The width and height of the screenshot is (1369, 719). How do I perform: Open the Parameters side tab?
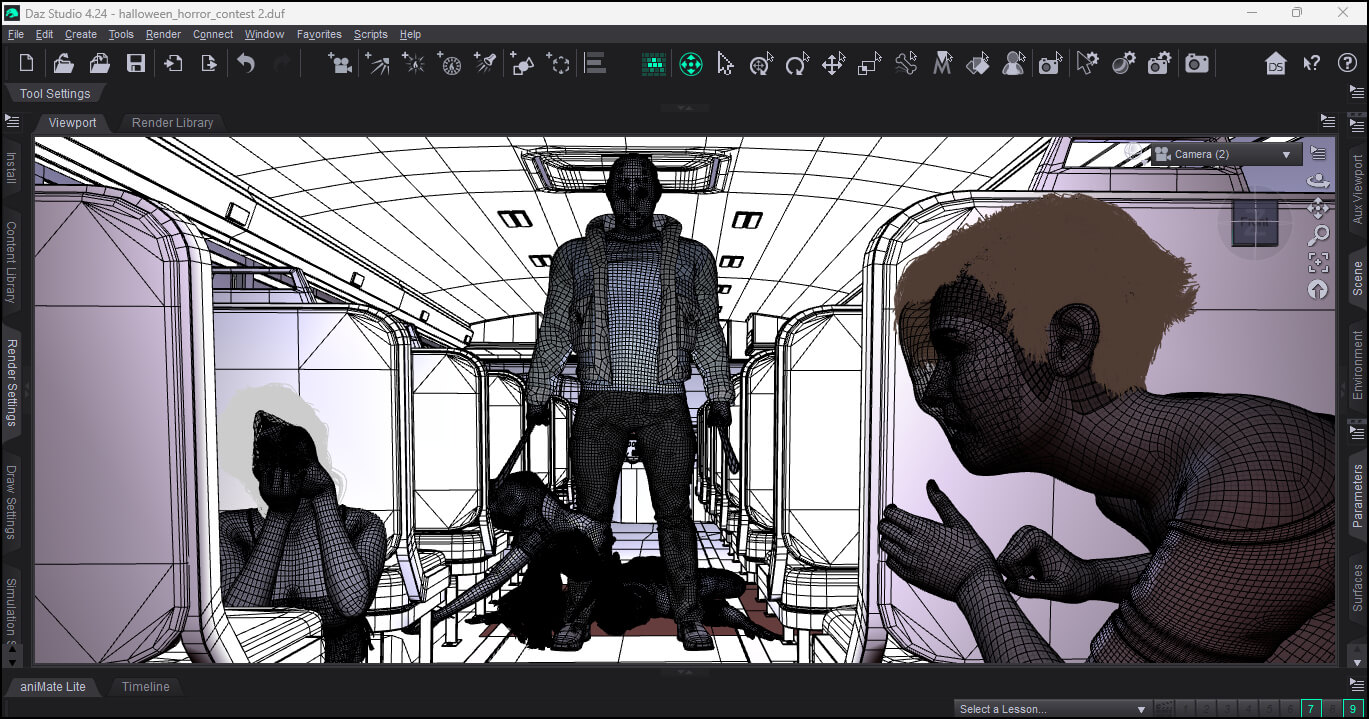1357,496
